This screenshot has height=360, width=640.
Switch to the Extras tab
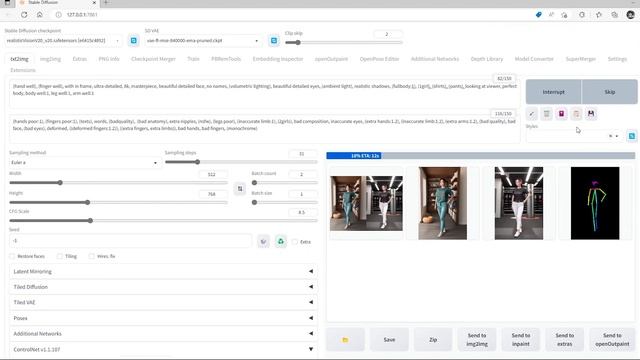[x=80, y=59]
